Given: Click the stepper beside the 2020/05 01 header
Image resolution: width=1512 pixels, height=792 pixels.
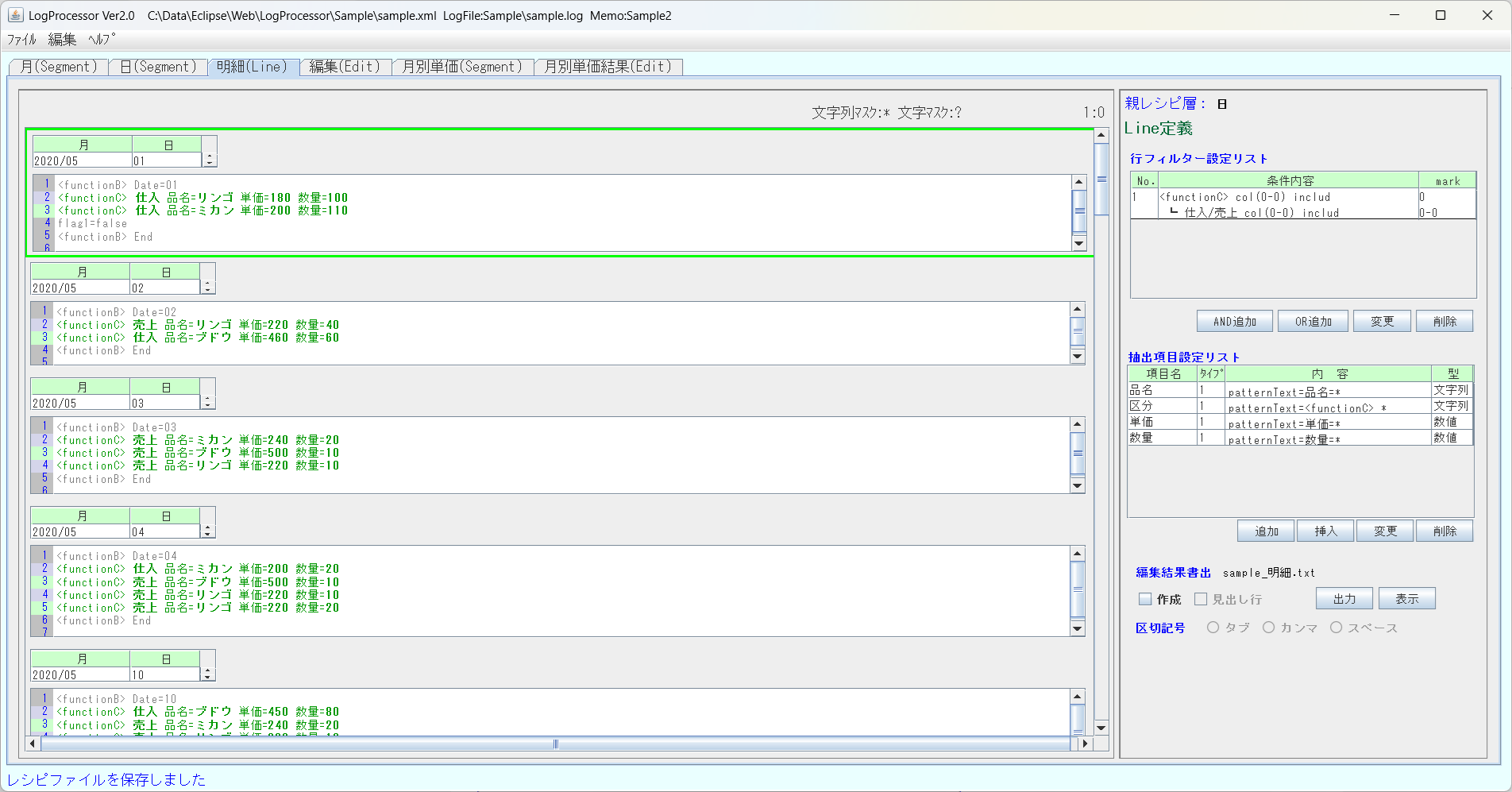Looking at the screenshot, I should point(210,160).
